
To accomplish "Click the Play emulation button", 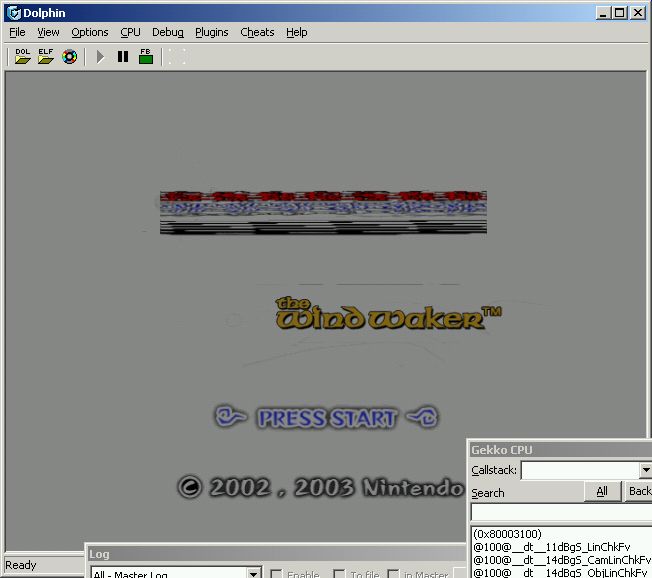I will 100,57.
